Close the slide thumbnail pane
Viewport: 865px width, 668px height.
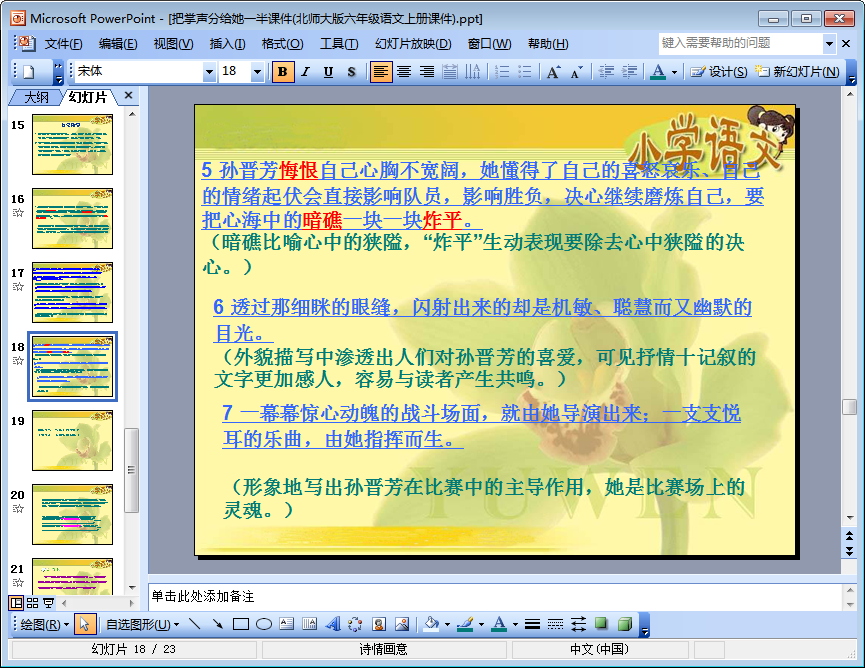(x=129, y=96)
